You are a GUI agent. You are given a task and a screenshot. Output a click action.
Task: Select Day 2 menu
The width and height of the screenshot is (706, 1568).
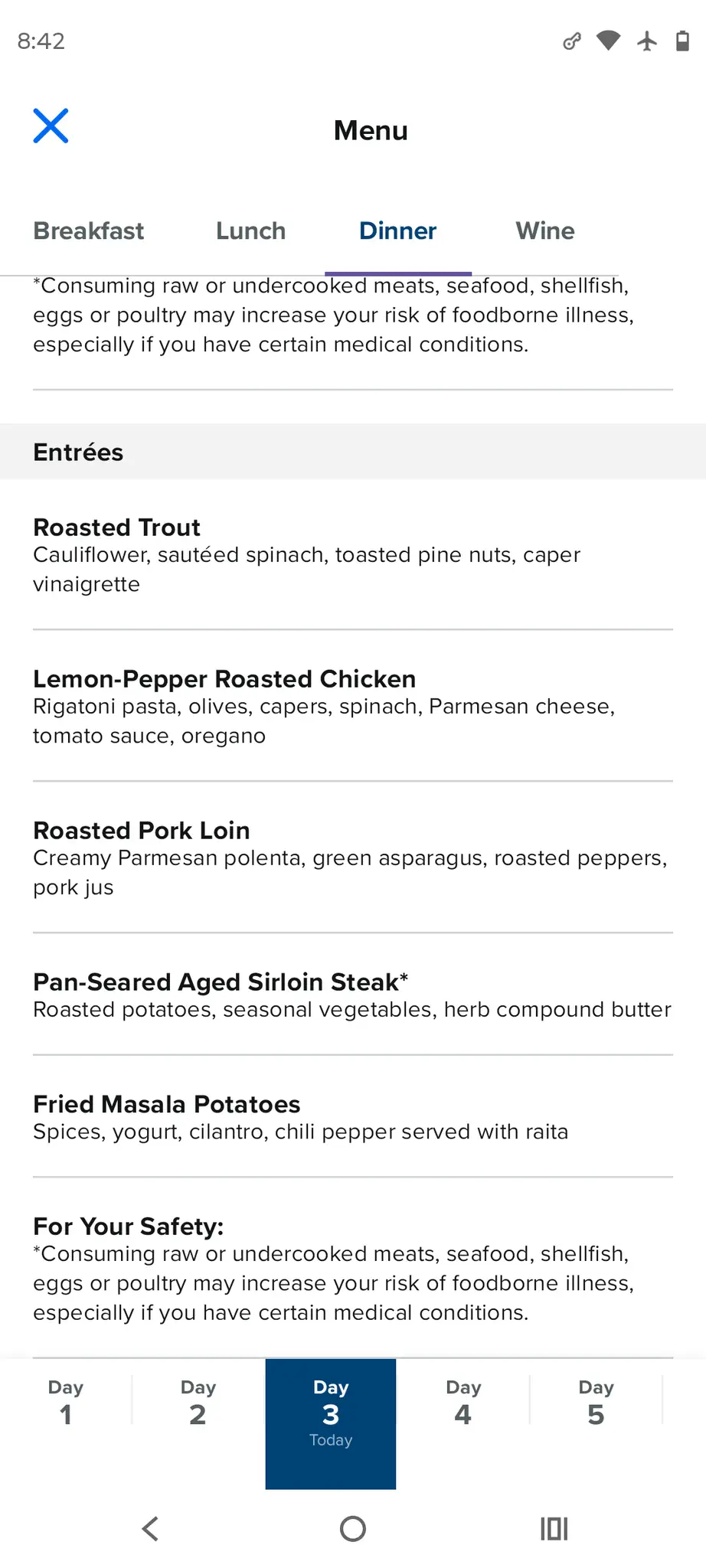198,1403
